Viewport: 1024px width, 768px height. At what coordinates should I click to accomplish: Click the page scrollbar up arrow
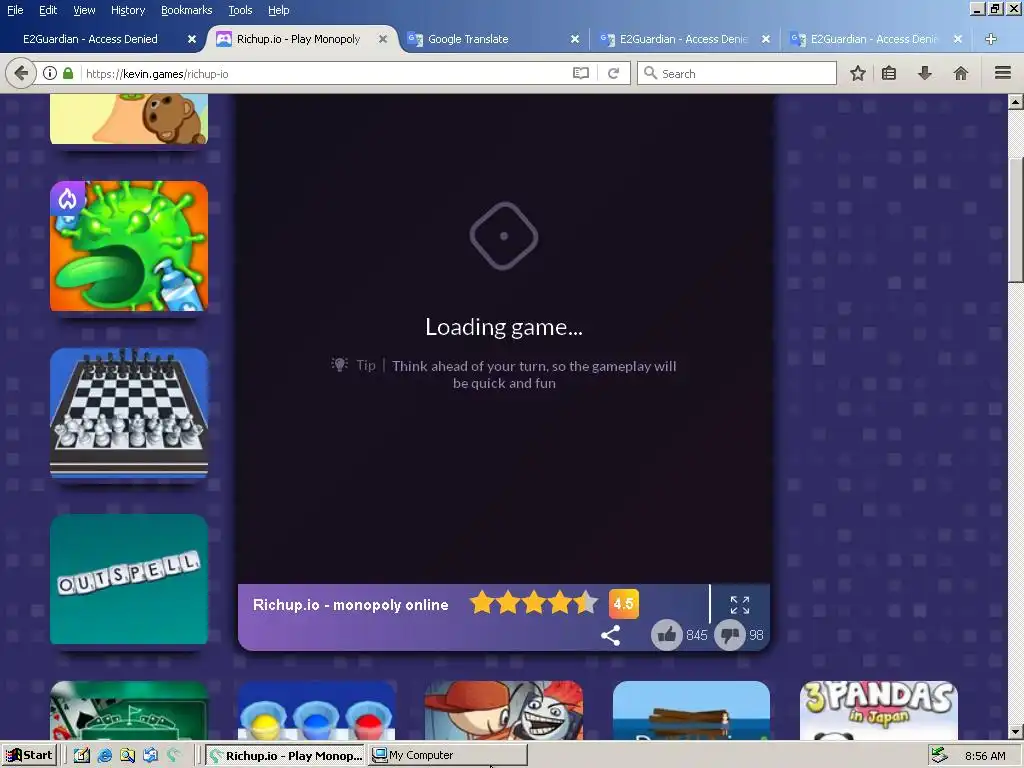click(1015, 102)
